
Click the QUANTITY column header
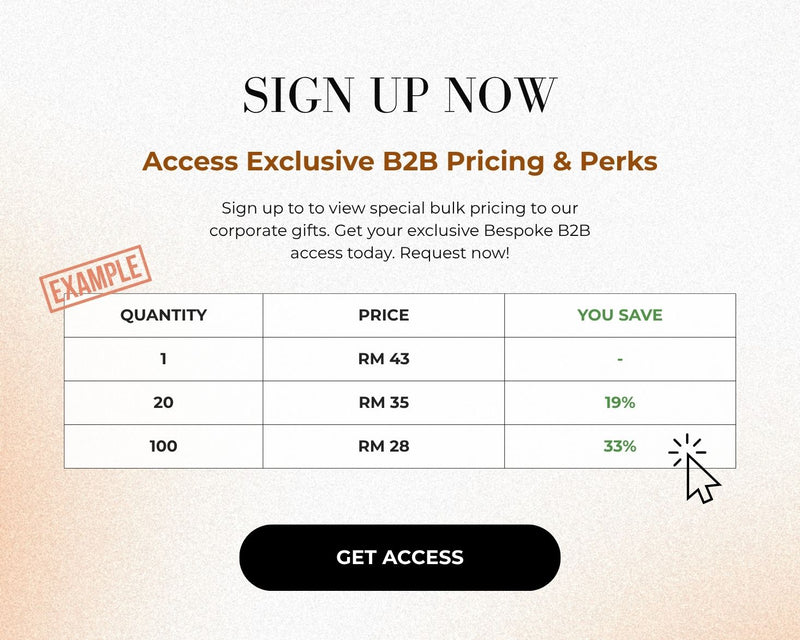point(163,315)
